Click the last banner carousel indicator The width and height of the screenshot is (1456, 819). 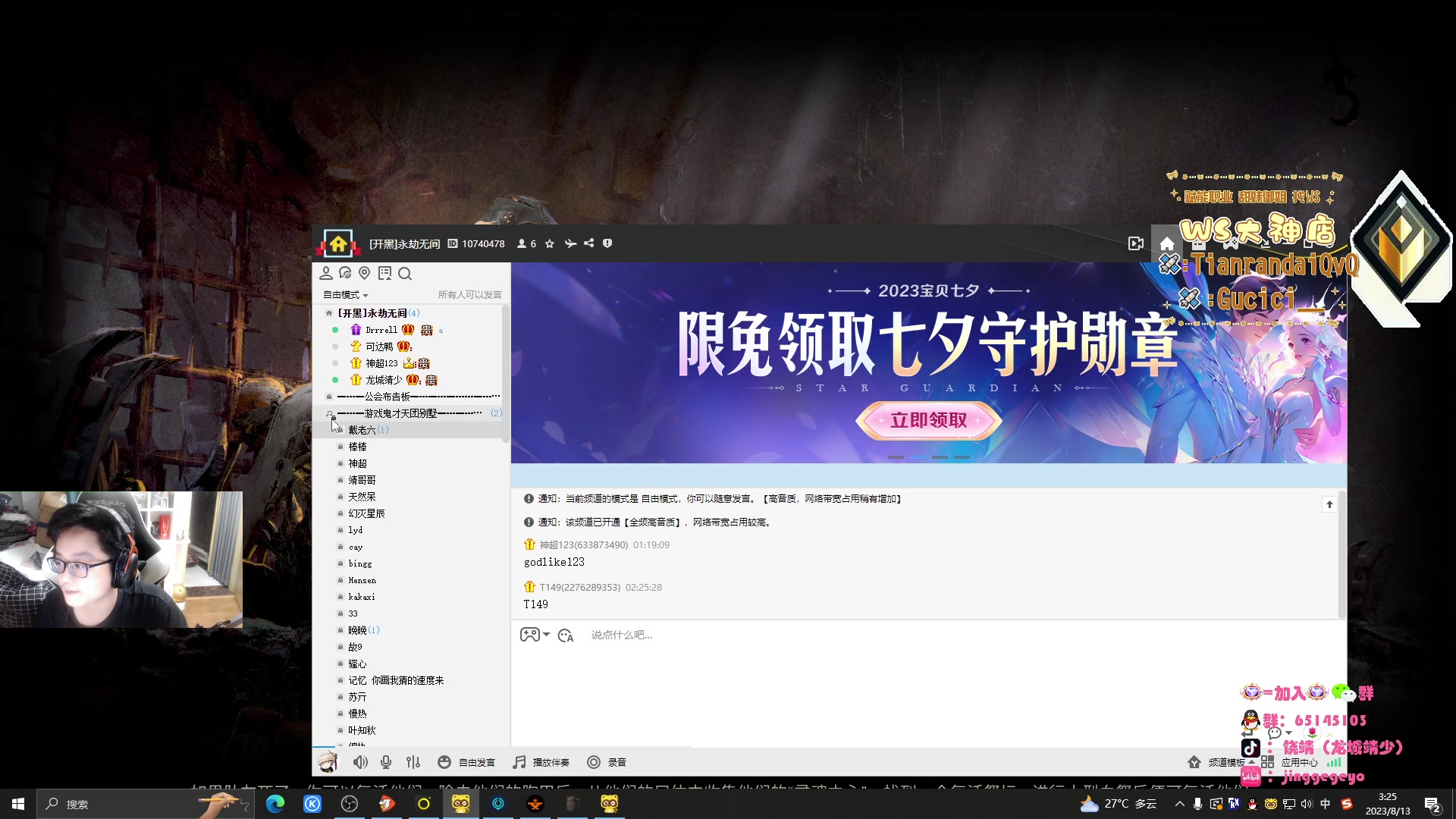(962, 457)
